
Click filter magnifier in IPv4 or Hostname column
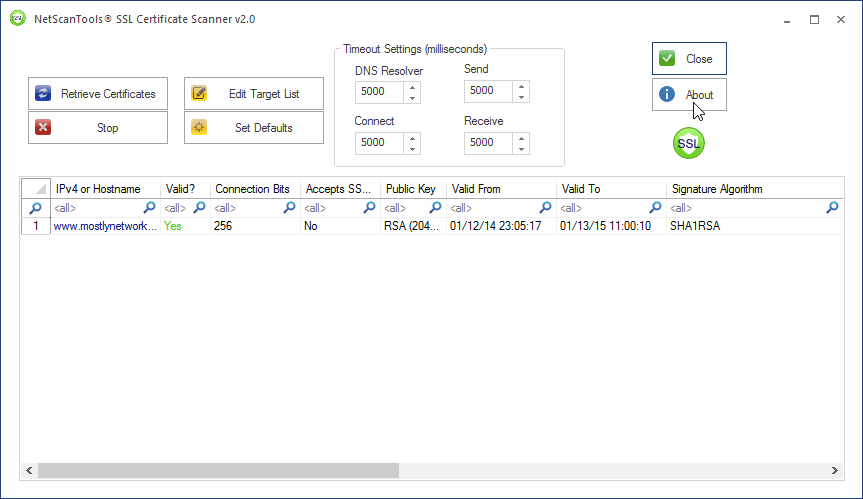(x=149, y=207)
